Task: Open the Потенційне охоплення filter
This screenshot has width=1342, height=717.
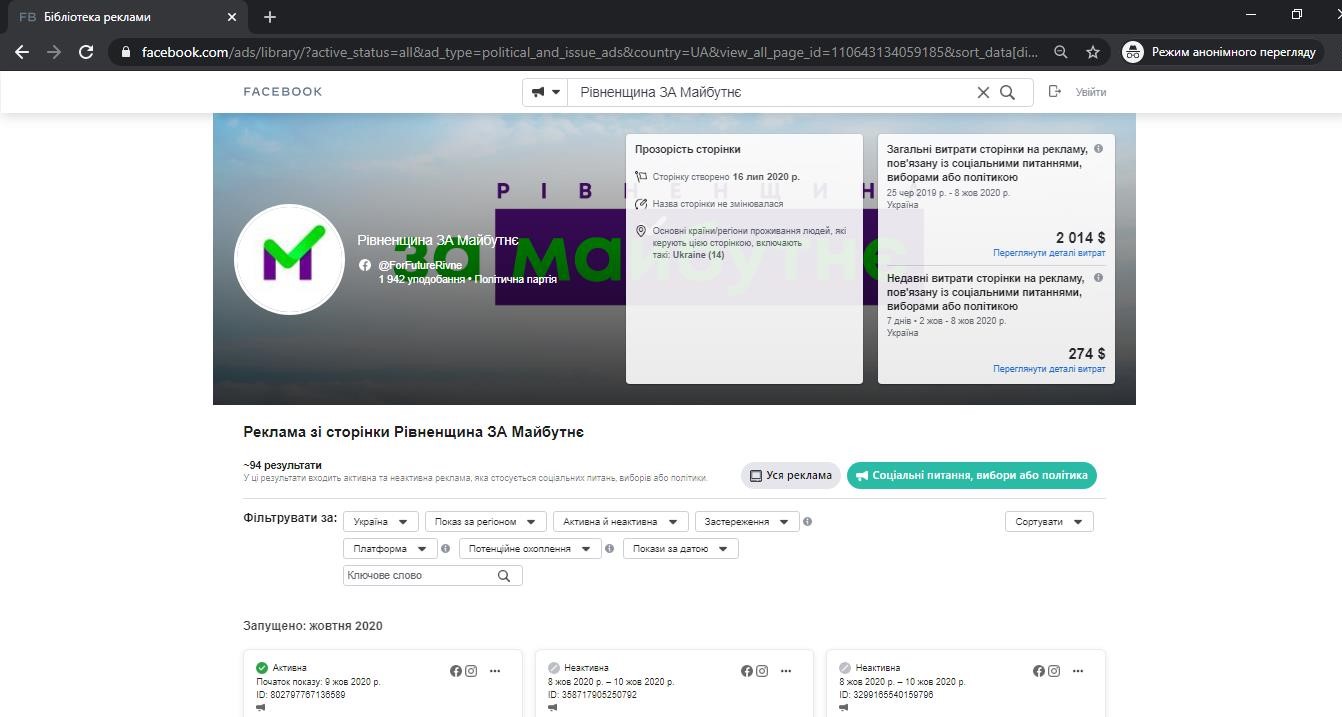Action: (530, 549)
